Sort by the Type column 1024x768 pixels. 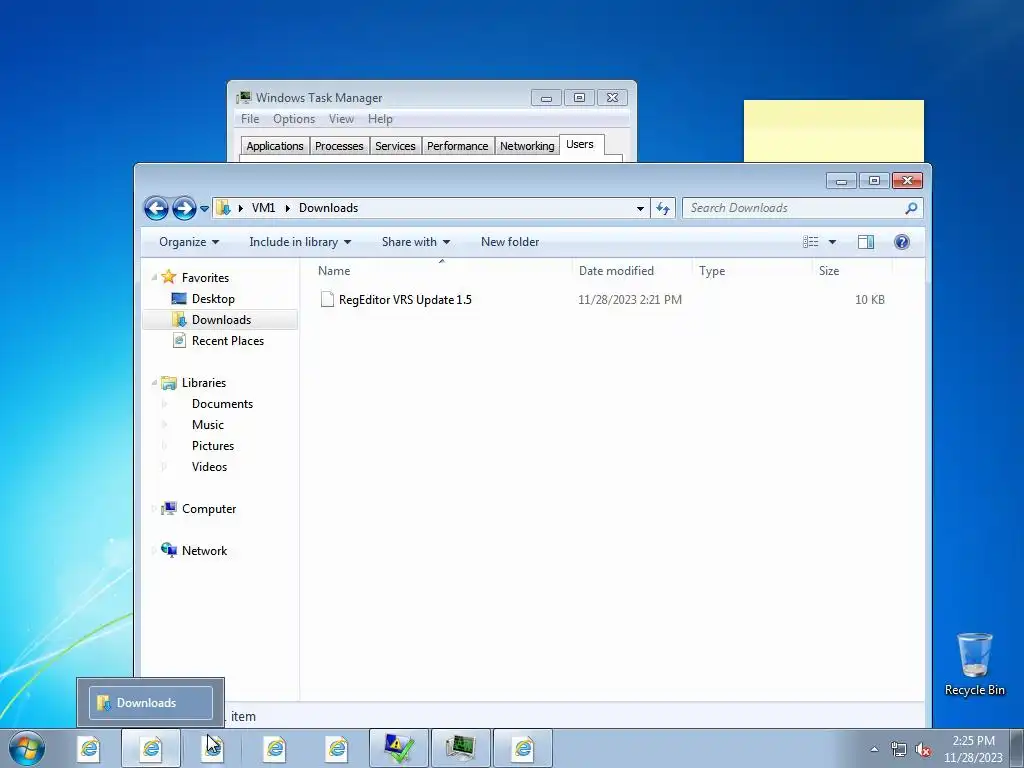752,270
